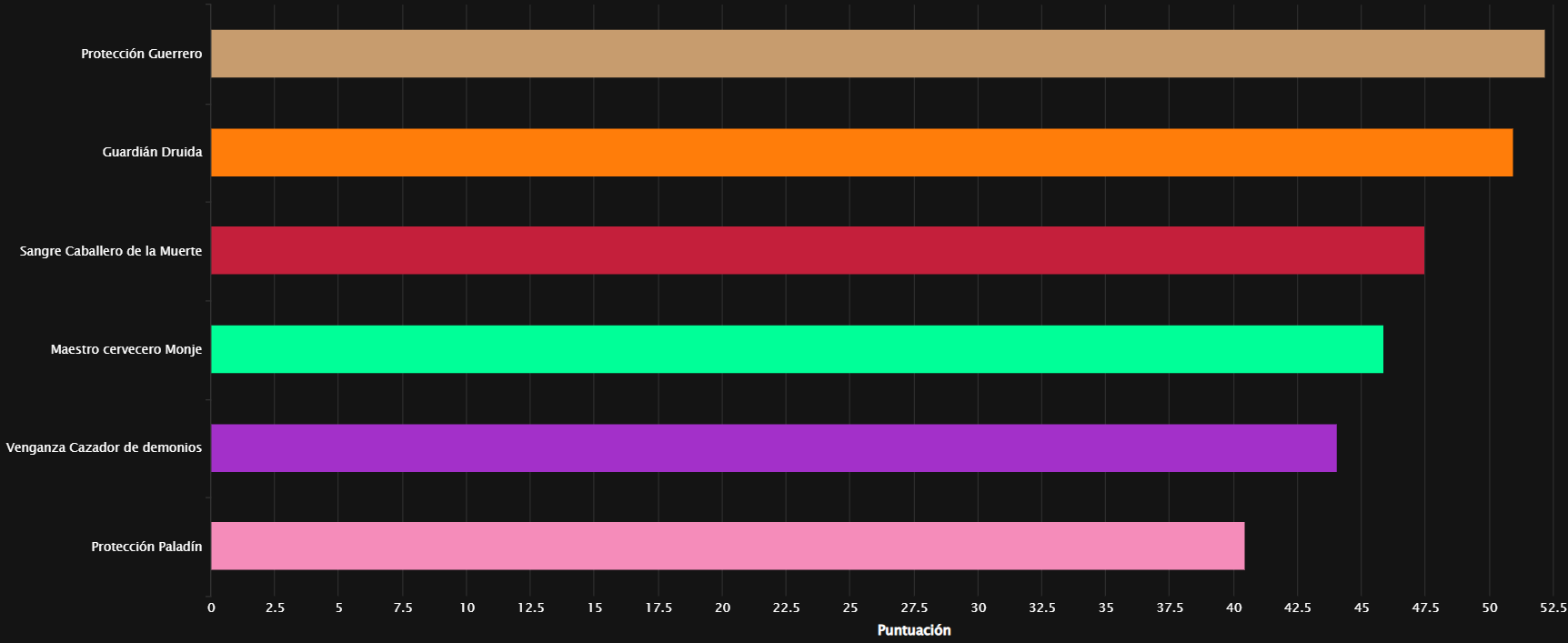The height and width of the screenshot is (643, 1568).
Task: Click the Sangre Caballero de la Muerte label
Action: [111, 251]
